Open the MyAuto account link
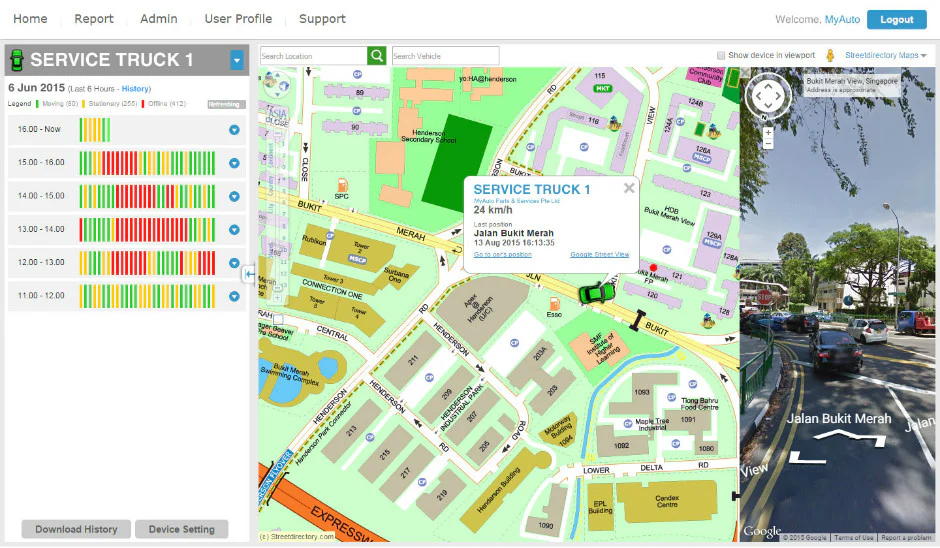Image resolution: width=940 pixels, height=548 pixels. 842,19
